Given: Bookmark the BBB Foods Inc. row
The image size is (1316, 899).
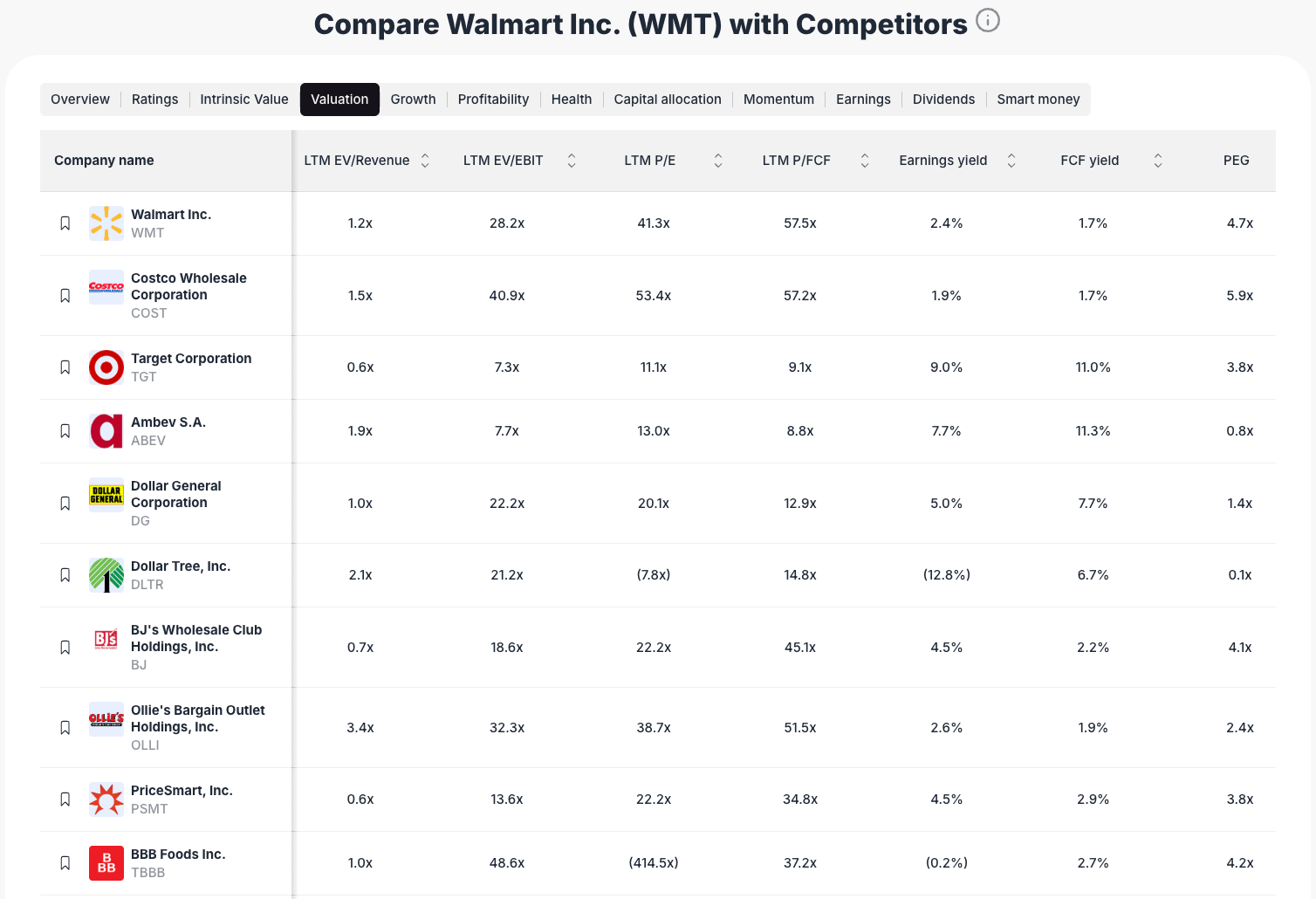Looking at the screenshot, I should coord(65,862).
